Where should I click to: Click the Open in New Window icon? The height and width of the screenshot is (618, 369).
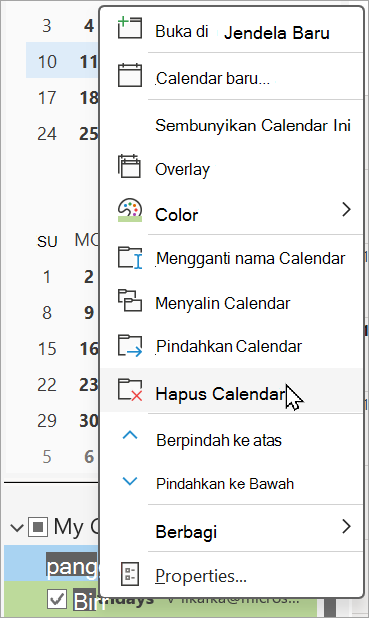point(130,28)
